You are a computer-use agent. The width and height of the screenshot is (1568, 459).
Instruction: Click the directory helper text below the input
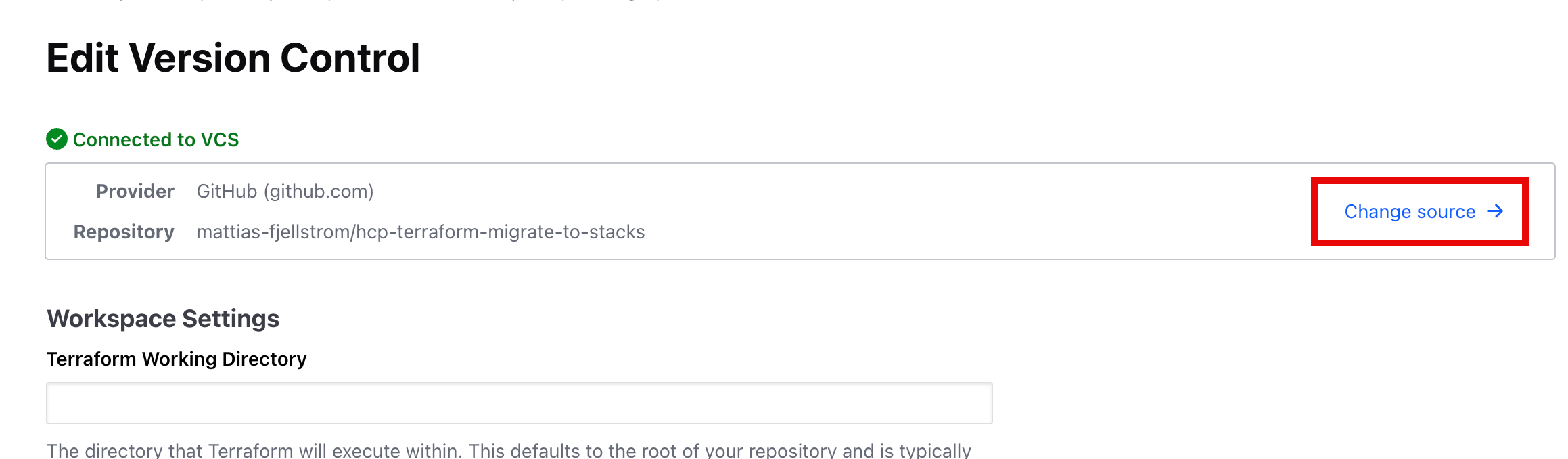coord(509,450)
